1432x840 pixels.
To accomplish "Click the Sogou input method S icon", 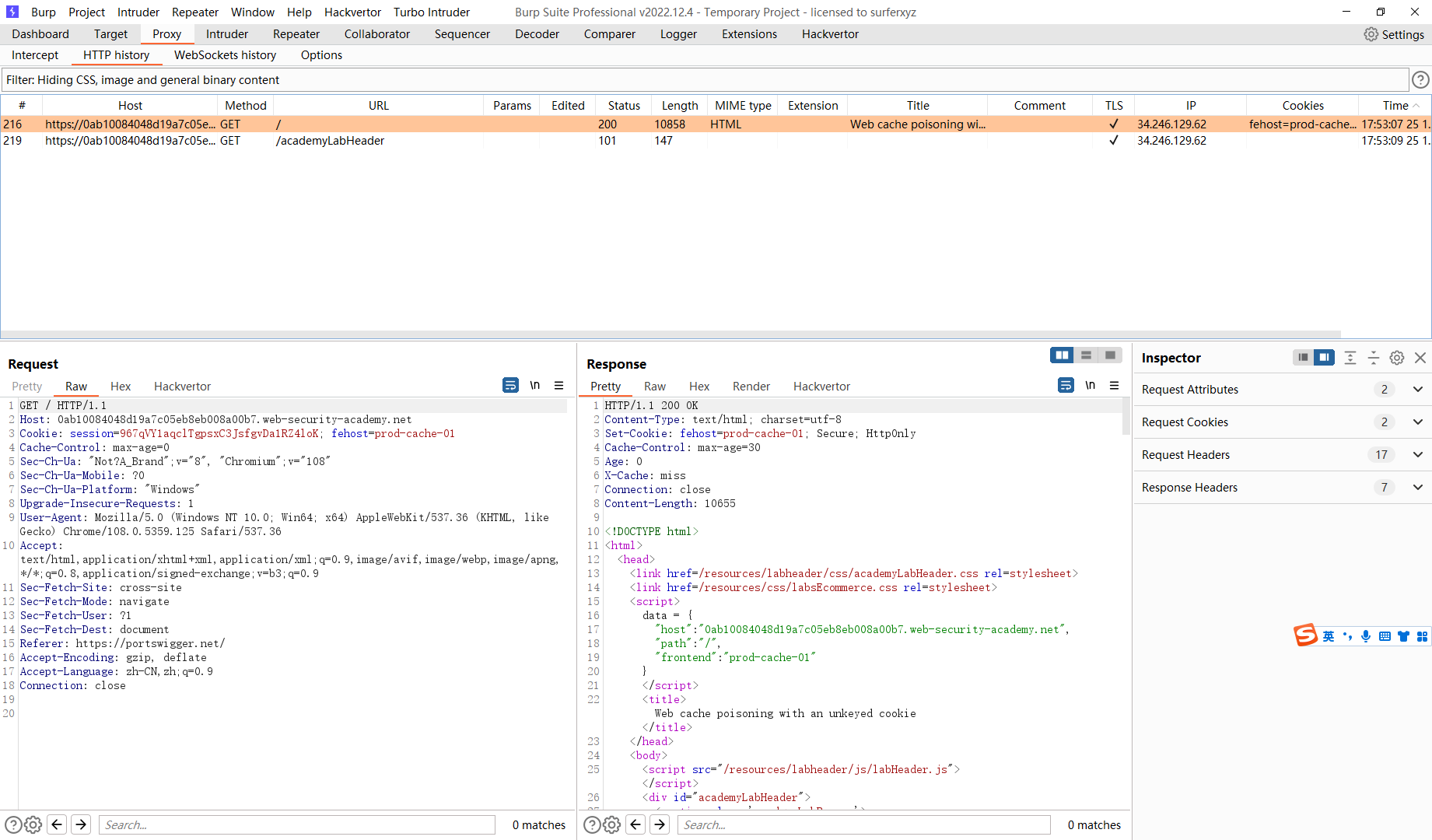I will point(1305,635).
